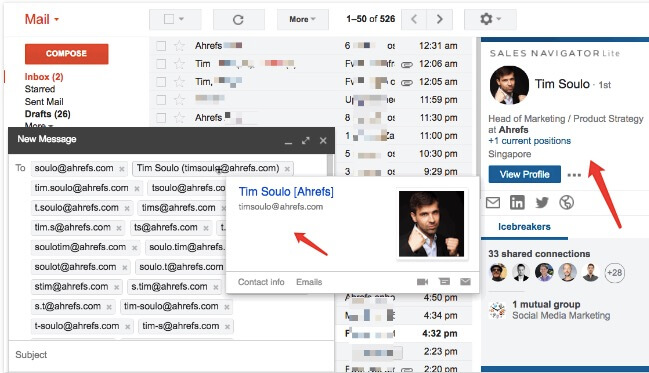Image resolution: width=649 pixels, height=373 pixels.
Task: Click the envelope icon in Sales Navigator
Action: coord(493,202)
